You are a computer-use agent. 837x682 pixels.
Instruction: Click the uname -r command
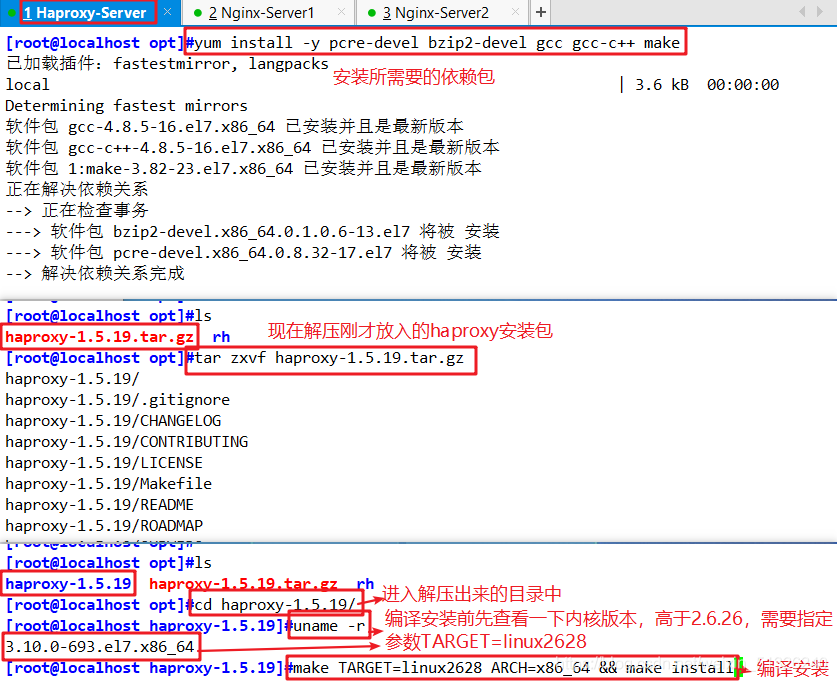[329, 626]
